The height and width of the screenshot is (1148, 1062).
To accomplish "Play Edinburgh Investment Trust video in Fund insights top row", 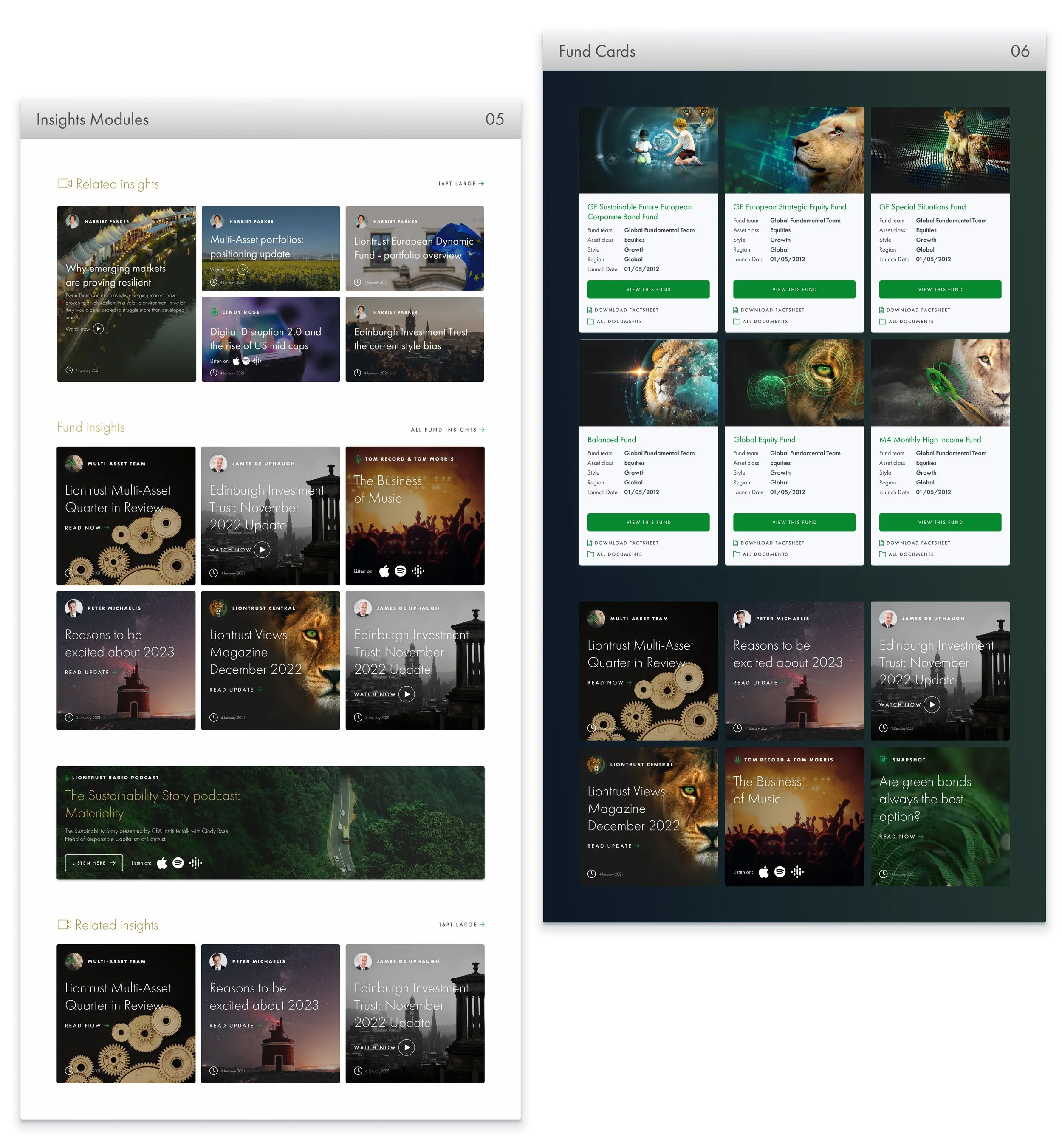I will click(x=262, y=549).
